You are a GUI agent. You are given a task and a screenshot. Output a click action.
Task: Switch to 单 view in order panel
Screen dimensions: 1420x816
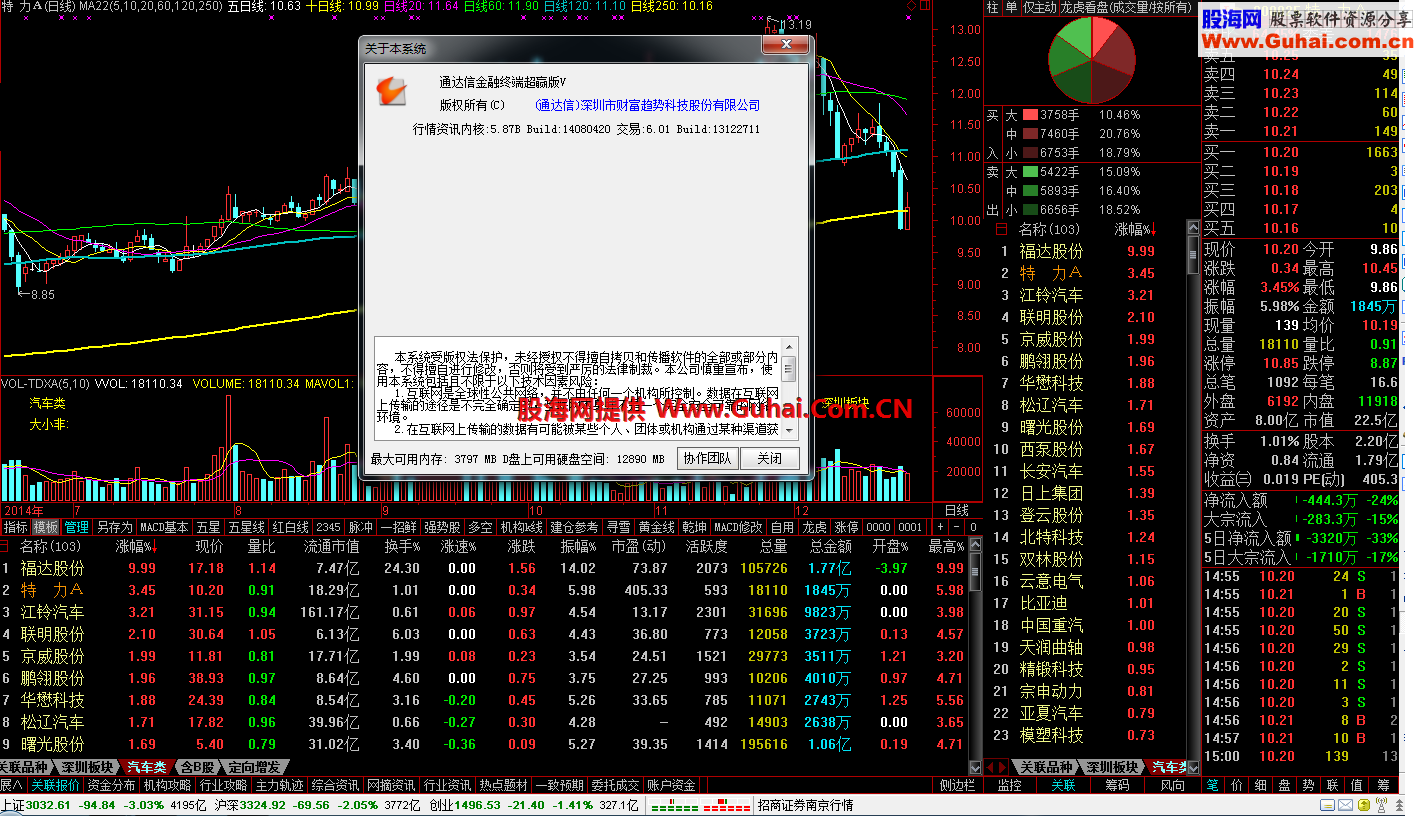click(1011, 7)
